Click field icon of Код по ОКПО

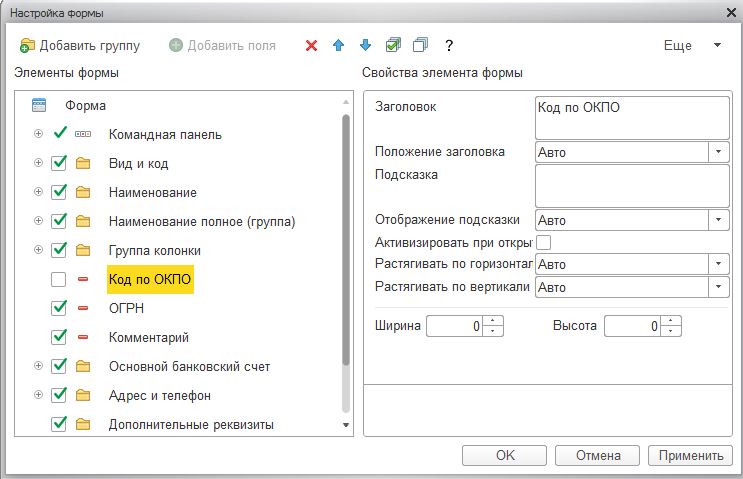pyautogui.click(x=83, y=280)
